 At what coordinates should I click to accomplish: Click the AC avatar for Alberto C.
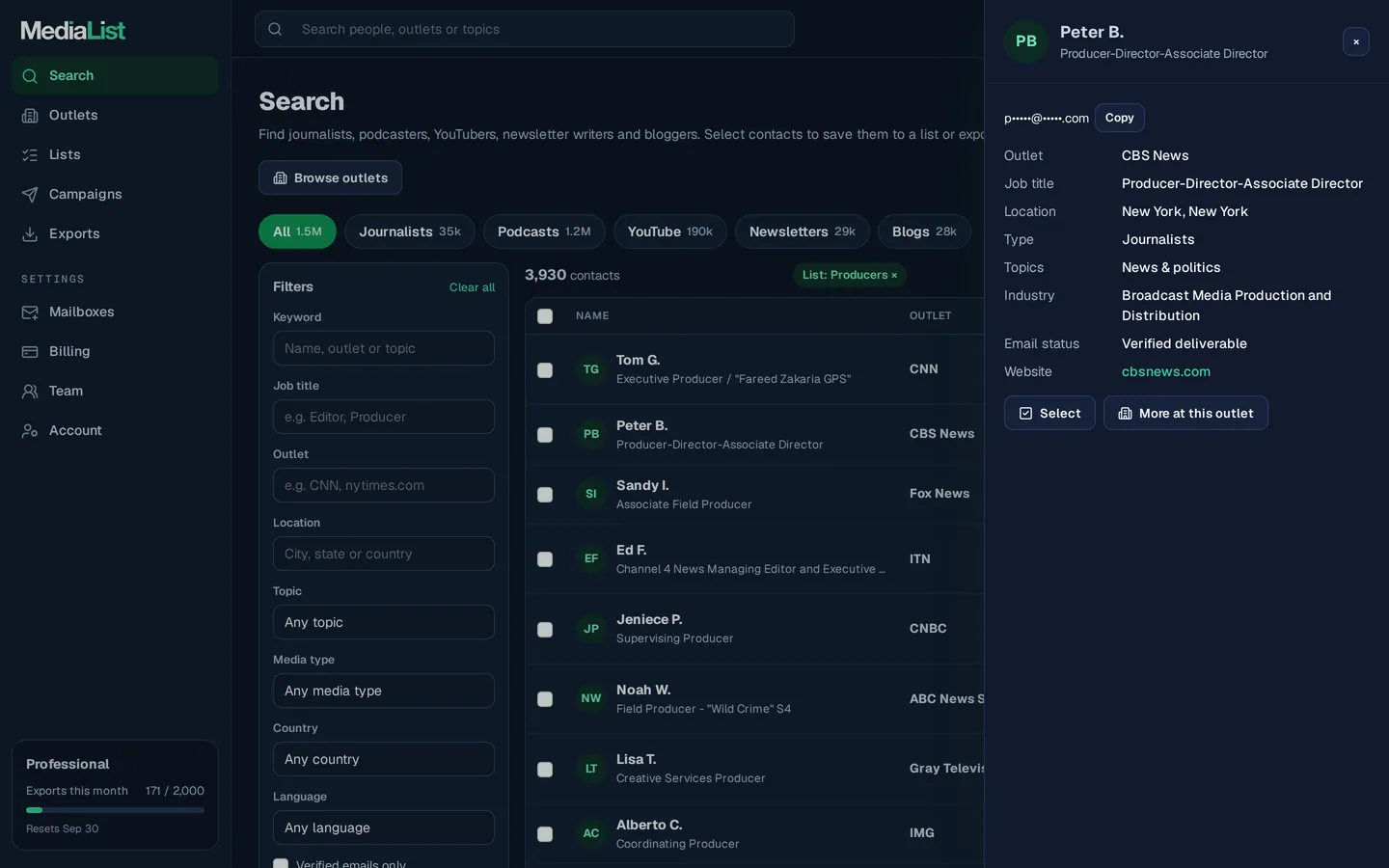[591, 833]
